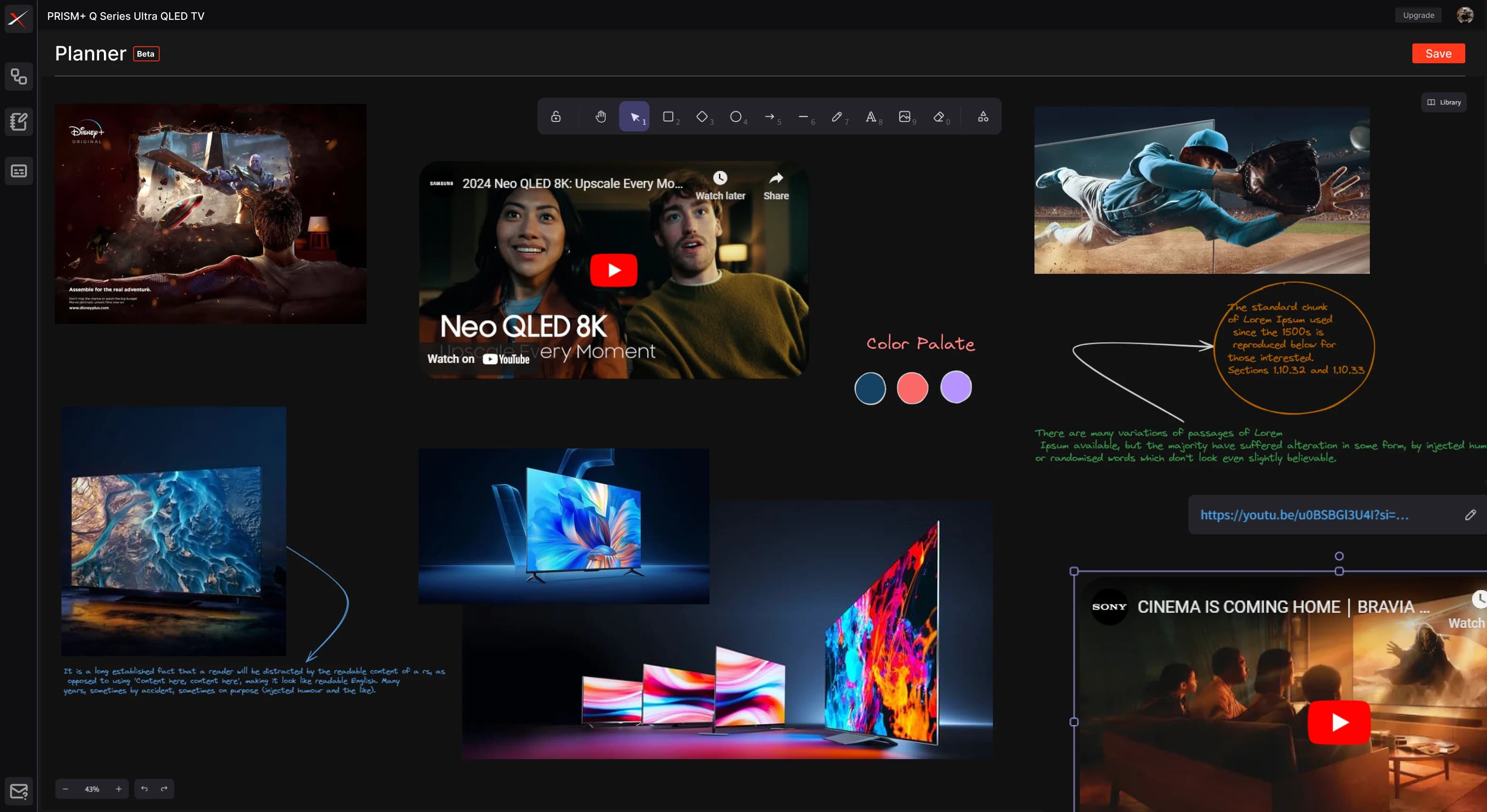Select the coral red color circle

pos(912,388)
